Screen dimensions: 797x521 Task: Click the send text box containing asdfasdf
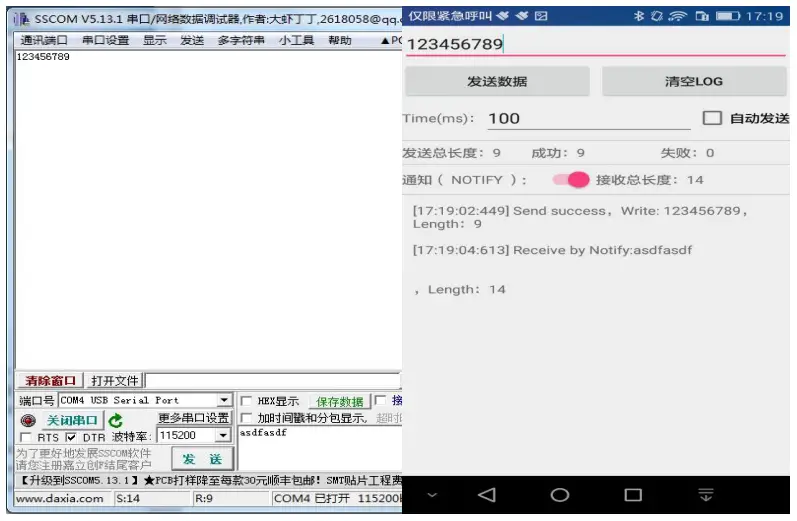pyautogui.click(x=320, y=448)
